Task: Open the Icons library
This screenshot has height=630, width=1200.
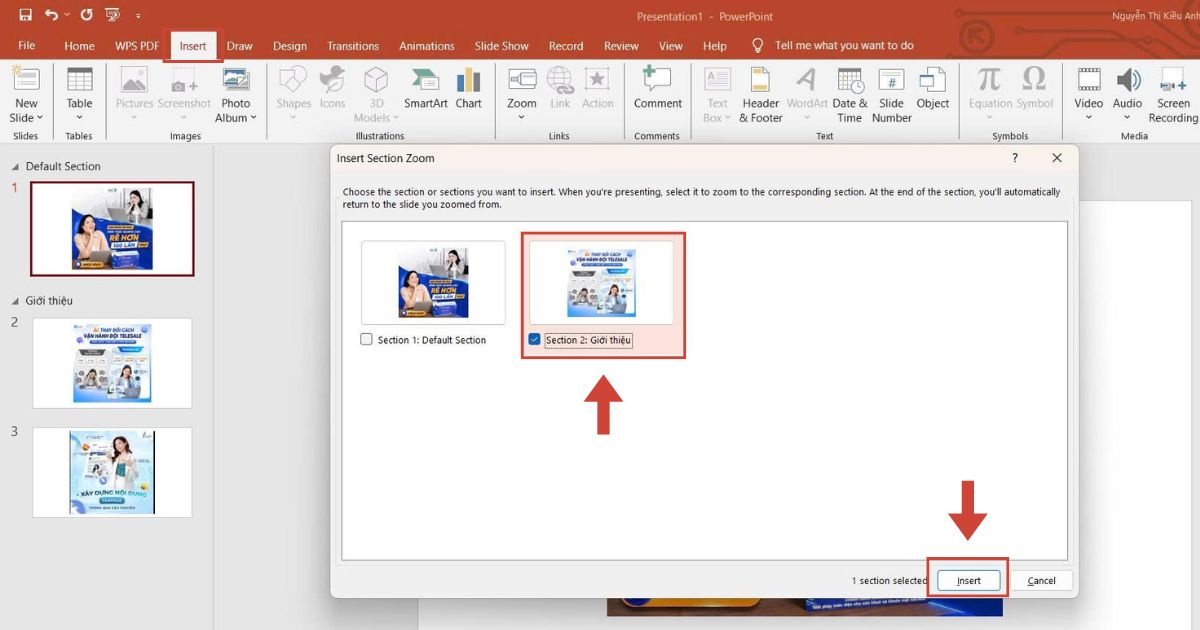Action: tap(332, 88)
